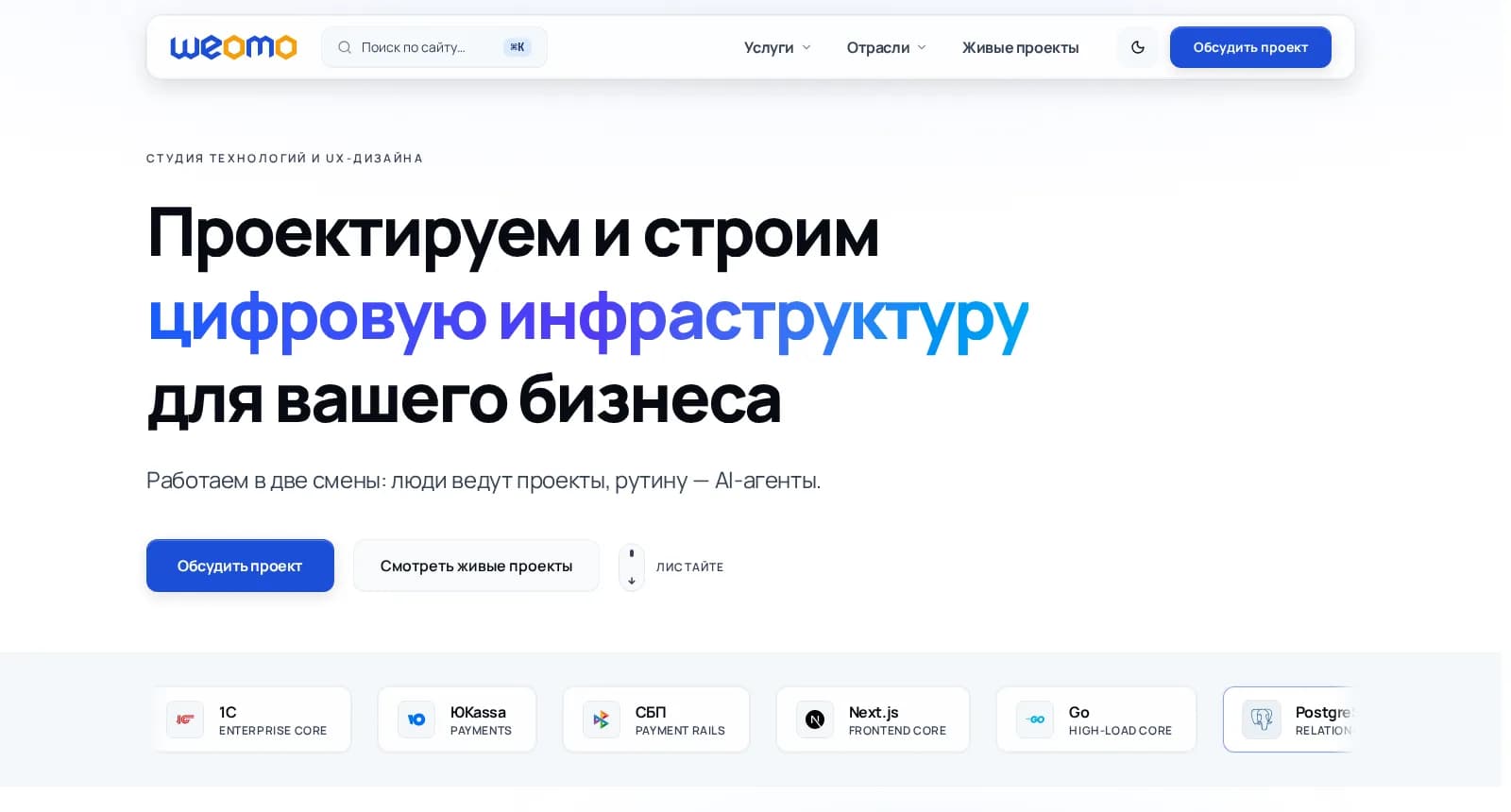
Task: Expand the Отрасли dropdown chevron
Action: pos(922,47)
